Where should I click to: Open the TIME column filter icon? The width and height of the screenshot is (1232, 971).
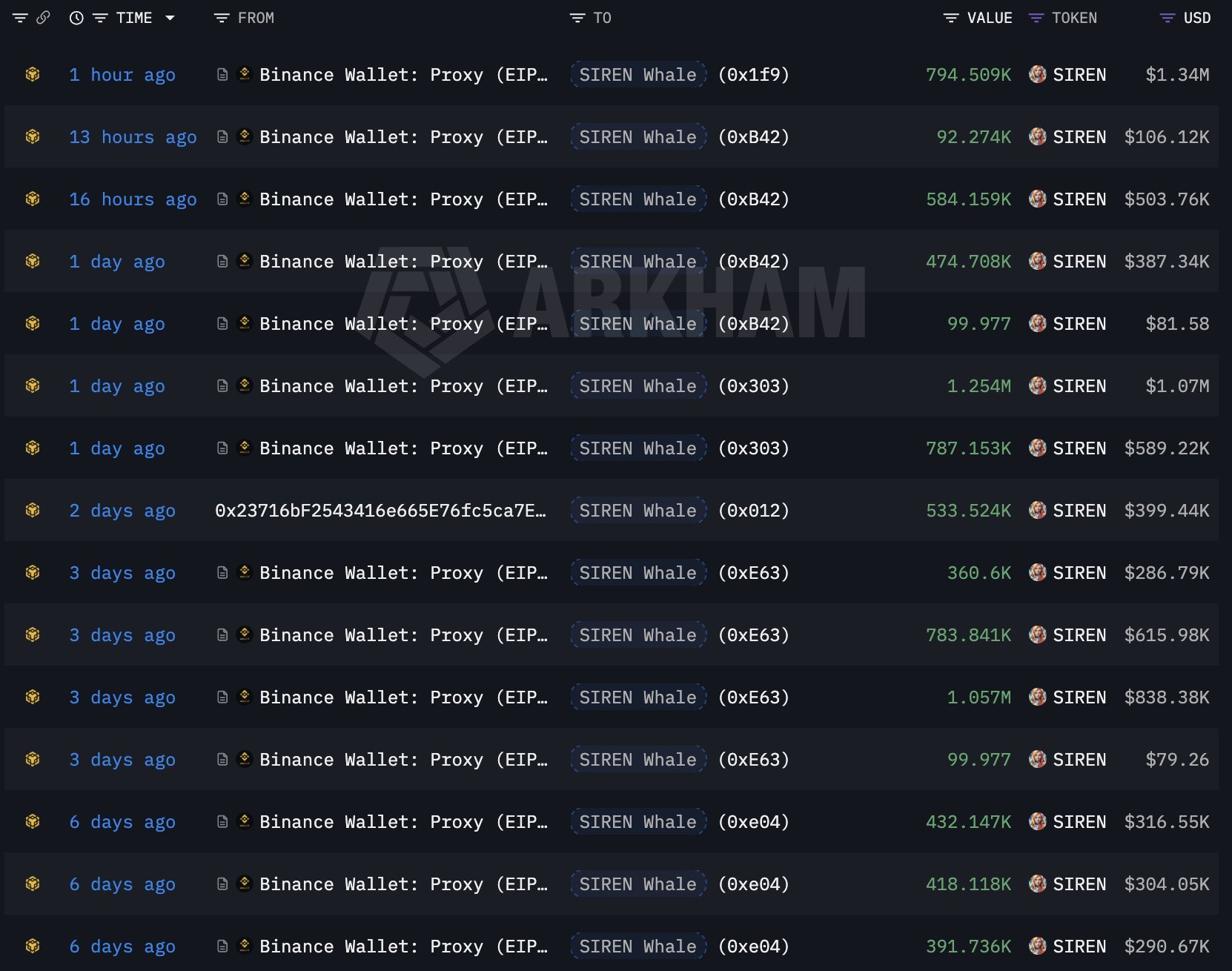(100, 18)
